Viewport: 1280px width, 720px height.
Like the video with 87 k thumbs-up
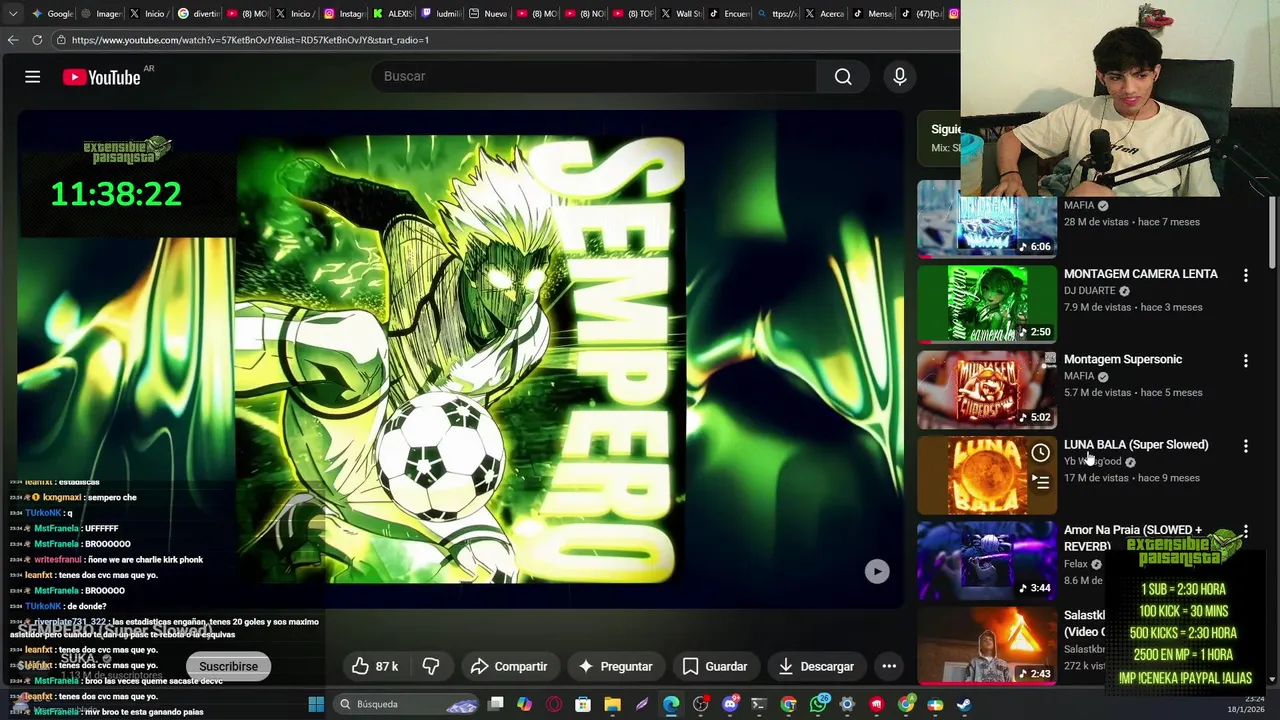[375, 666]
